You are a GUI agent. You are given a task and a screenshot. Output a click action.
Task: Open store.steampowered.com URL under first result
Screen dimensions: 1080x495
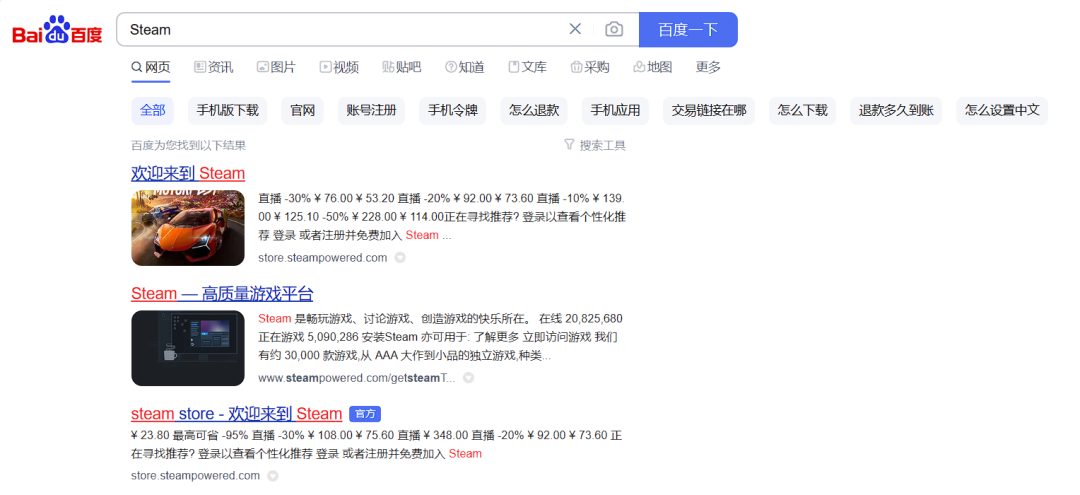click(322, 258)
